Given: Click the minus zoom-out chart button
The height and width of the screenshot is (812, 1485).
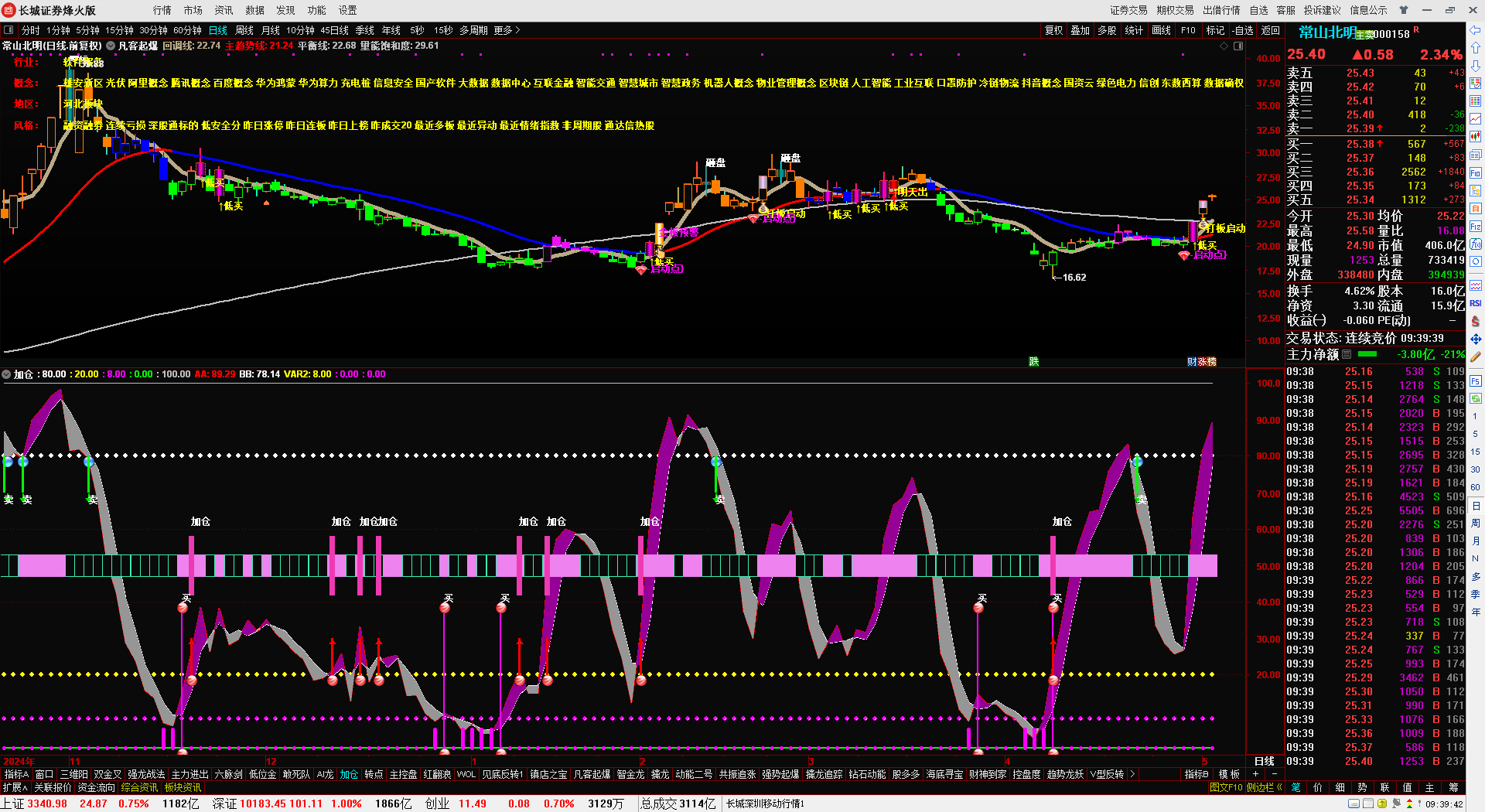Looking at the screenshot, I should [x=1274, y=774].
